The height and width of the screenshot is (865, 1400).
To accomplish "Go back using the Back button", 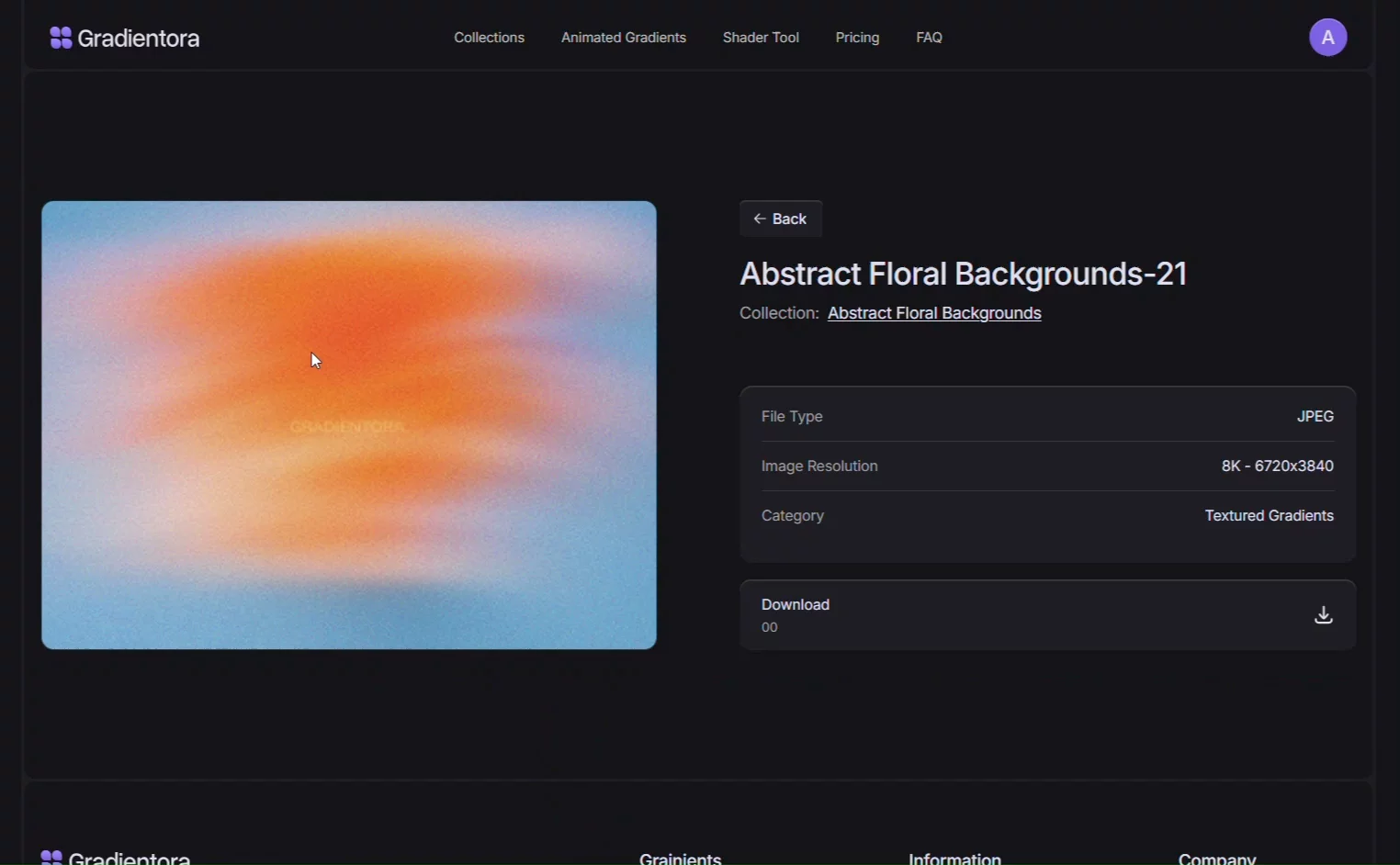I will 781,219.
